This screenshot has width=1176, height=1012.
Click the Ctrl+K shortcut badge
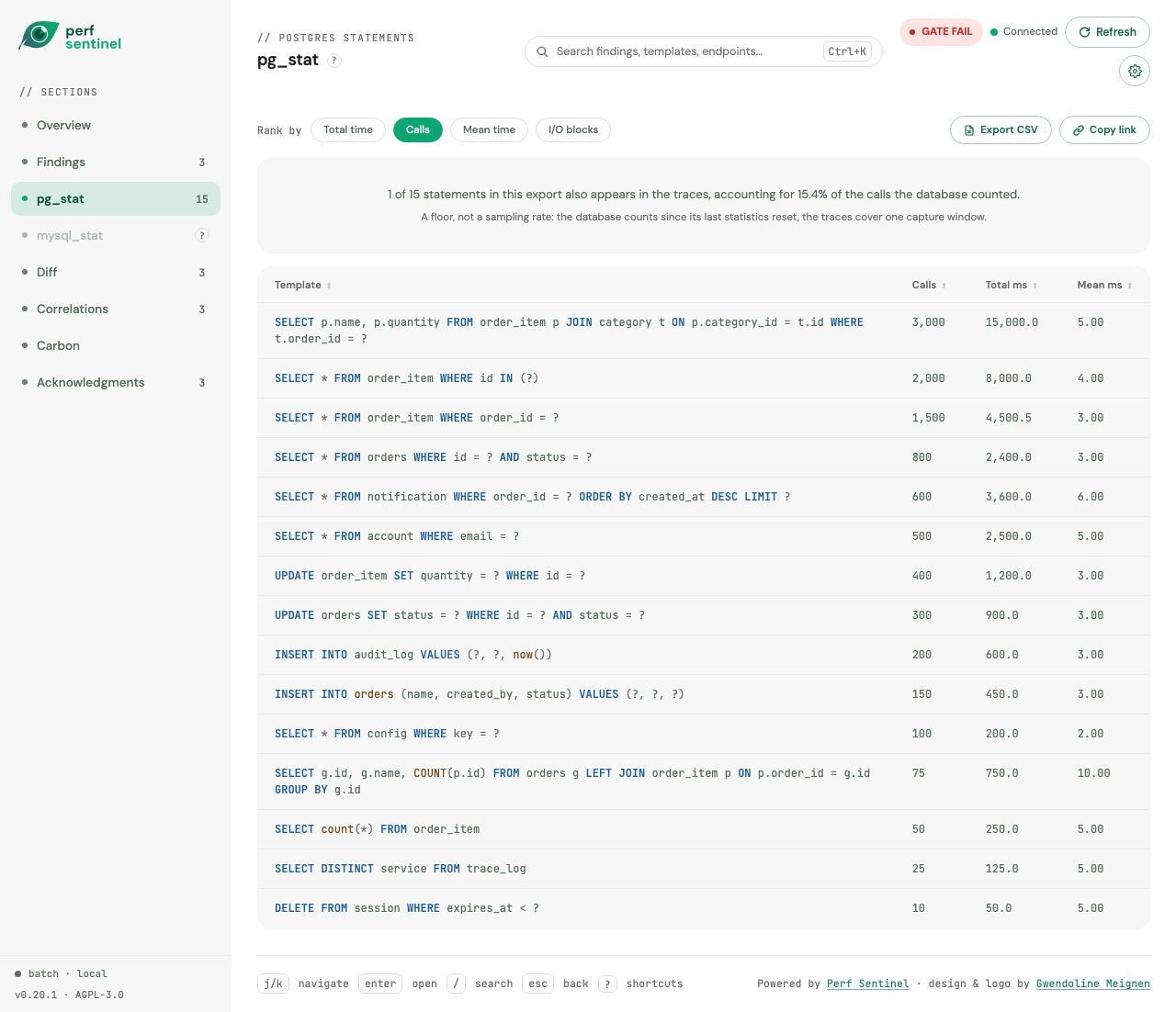[x=847, y=51]
